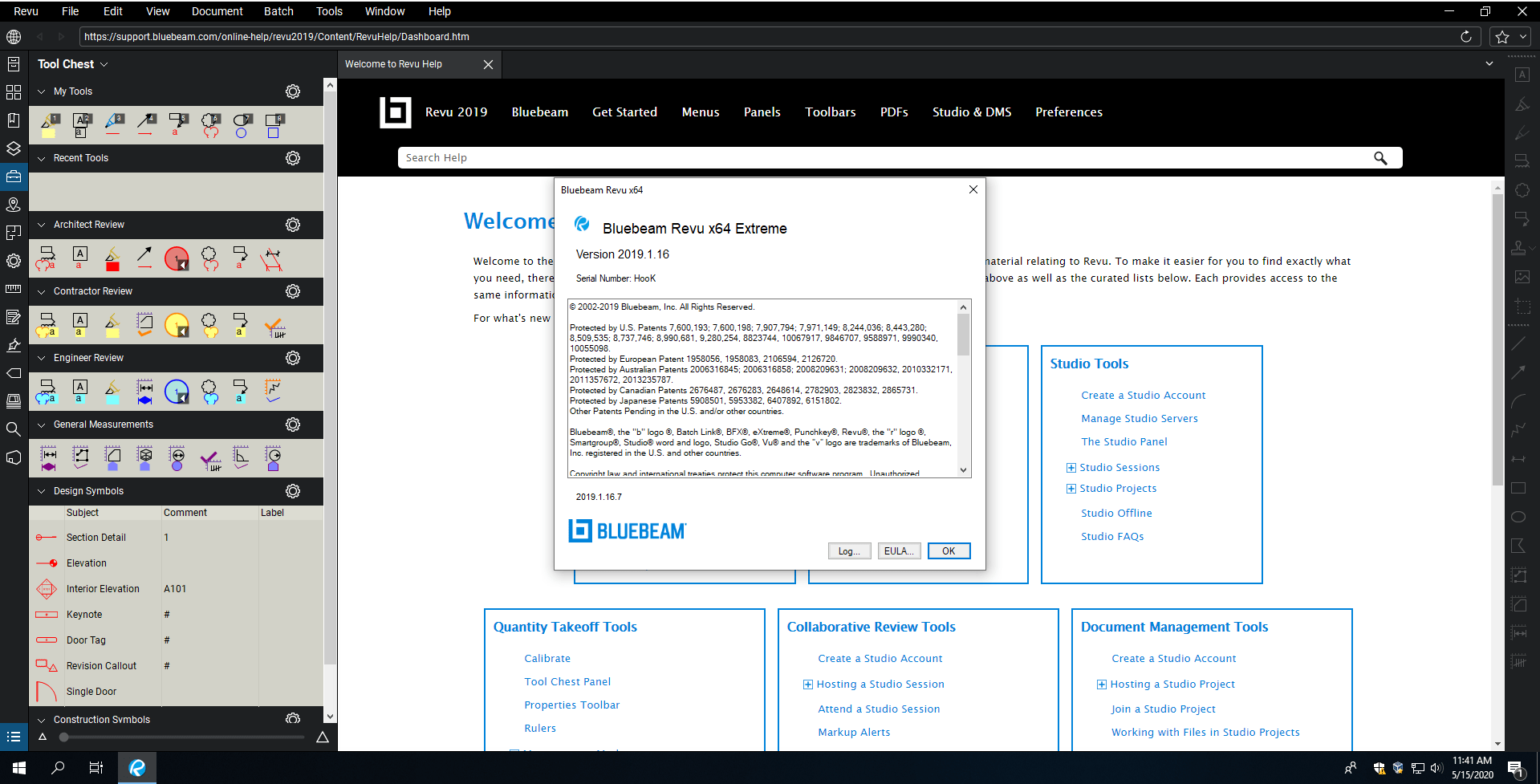Expand the Studio Sessions help topic
1540x784 pixels.
pyautogui.click(x=1071, y=468)
